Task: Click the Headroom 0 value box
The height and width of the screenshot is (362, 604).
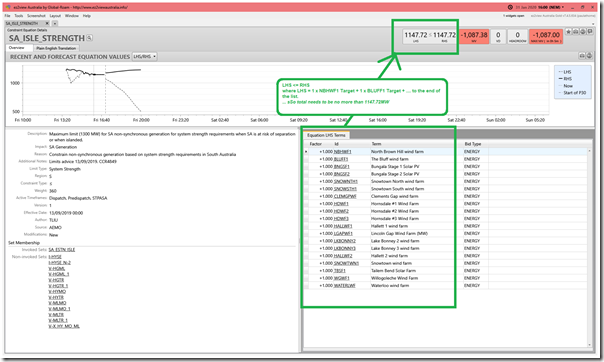Action: coord(517,37)
